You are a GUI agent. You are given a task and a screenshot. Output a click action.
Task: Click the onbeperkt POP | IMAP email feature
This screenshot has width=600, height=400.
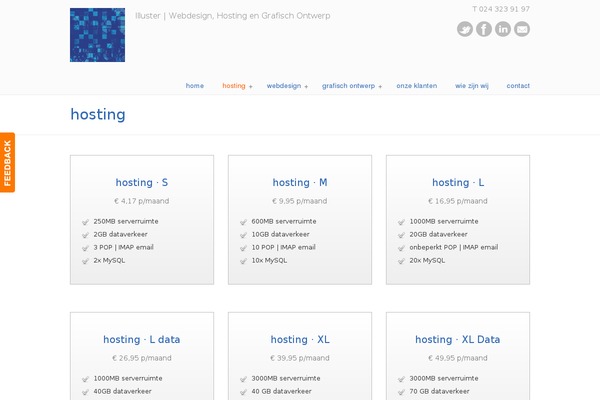click(454, 247)
